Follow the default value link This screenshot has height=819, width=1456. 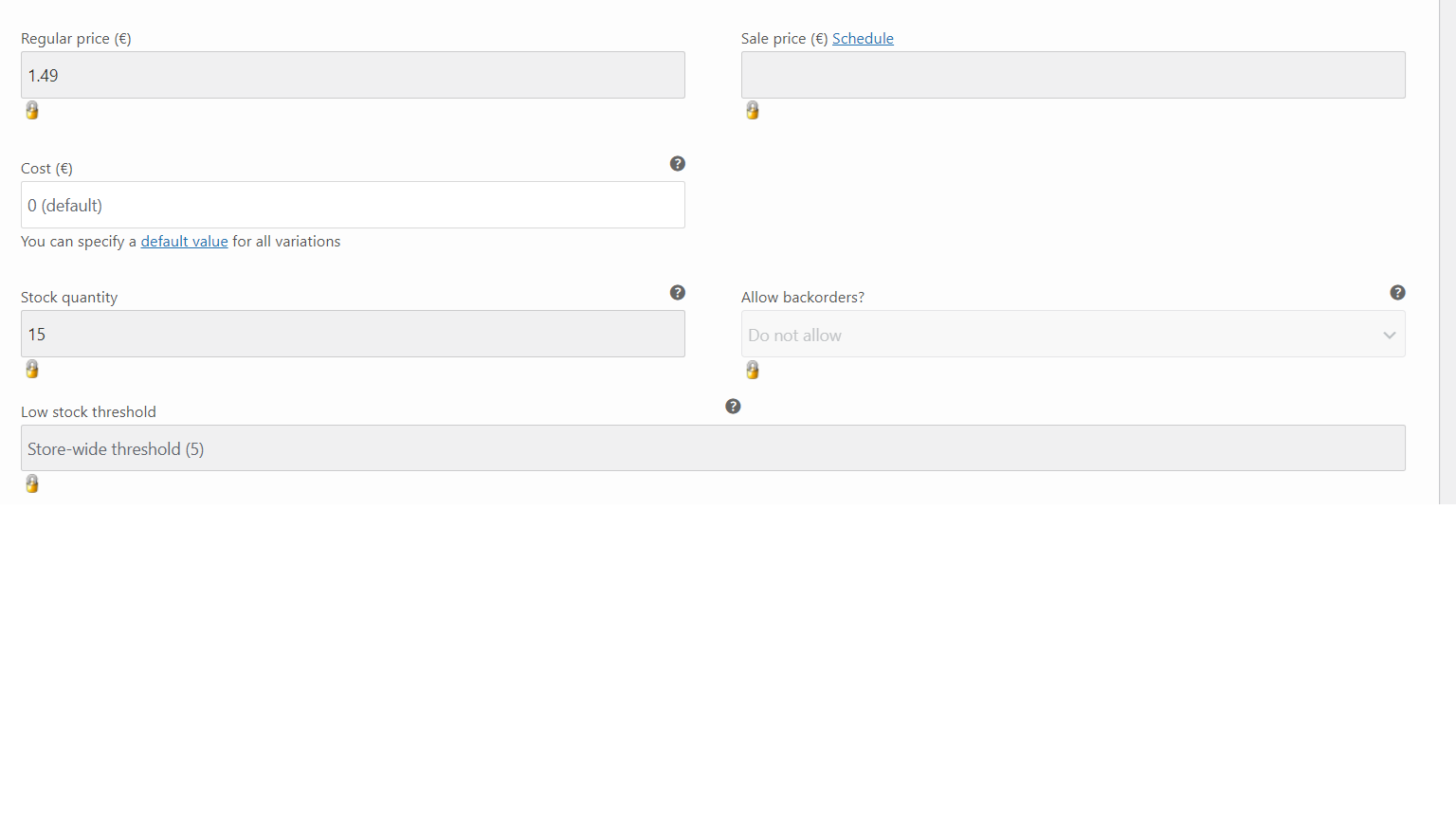185,242
